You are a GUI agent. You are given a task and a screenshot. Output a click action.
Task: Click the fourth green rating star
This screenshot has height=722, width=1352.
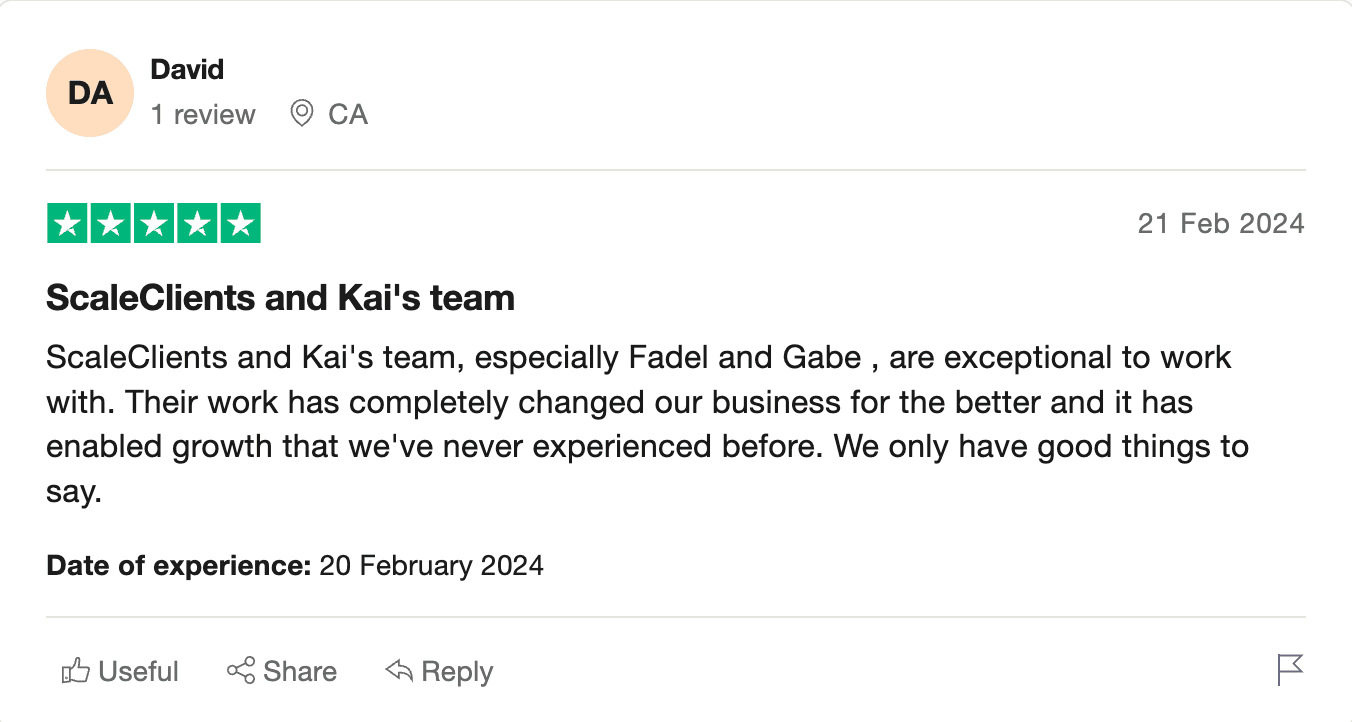pyautogui.click(x=197, y=223)
